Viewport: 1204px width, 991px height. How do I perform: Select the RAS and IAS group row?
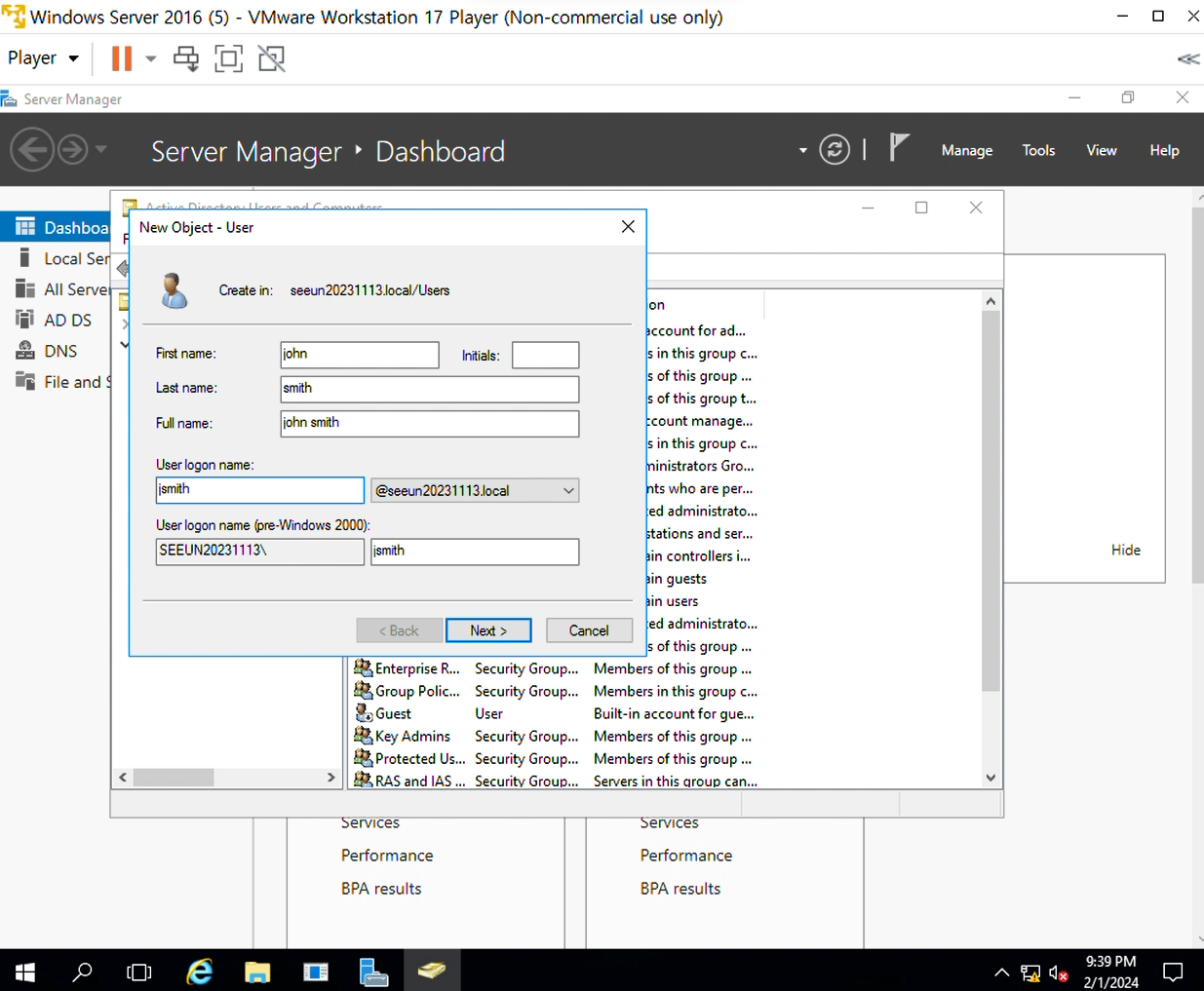point(556,781)
